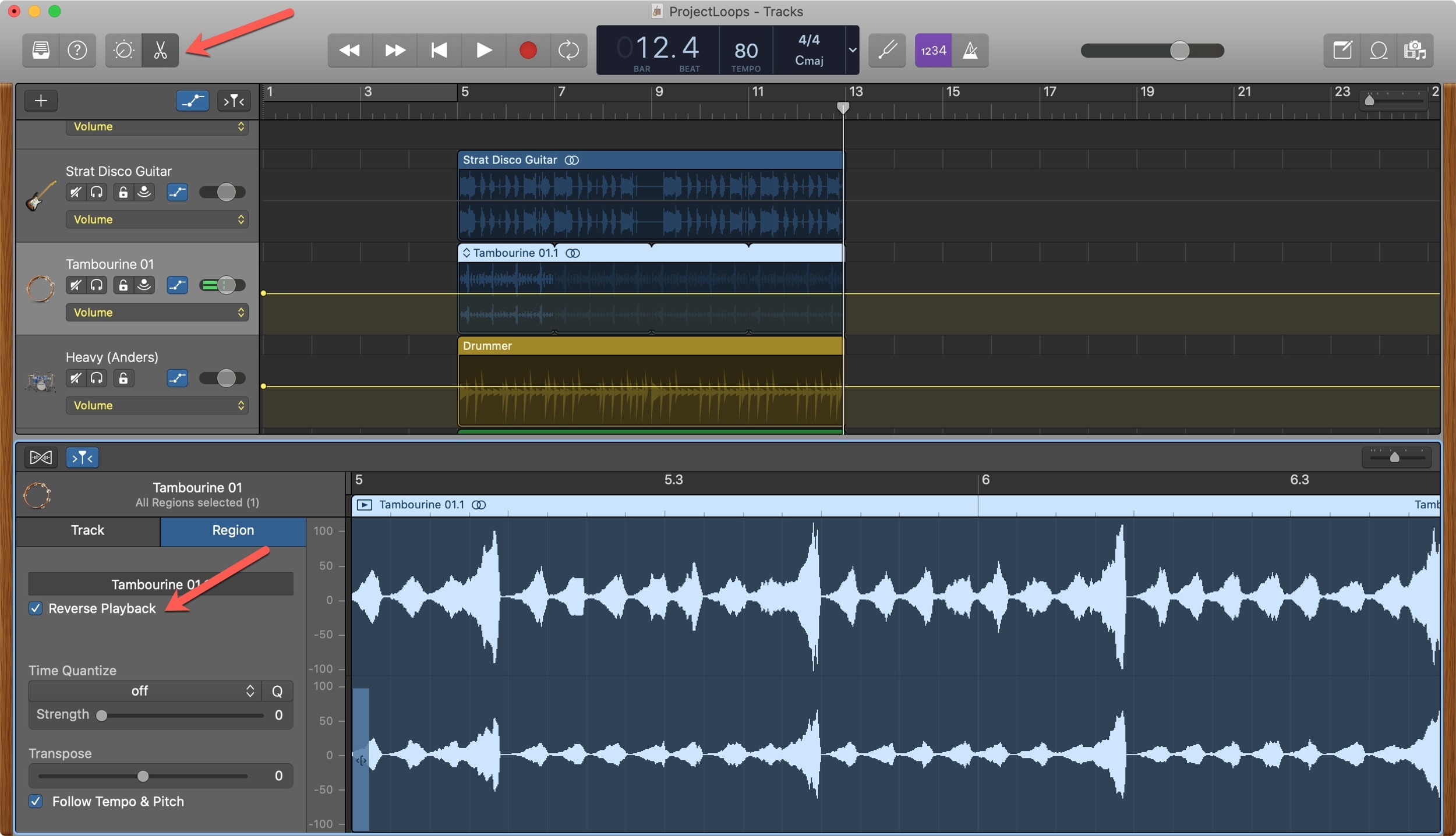This screenshot has width=1456, height=836.
Task: Open the Media Browser icon
Action: [x=1415, y=50]
